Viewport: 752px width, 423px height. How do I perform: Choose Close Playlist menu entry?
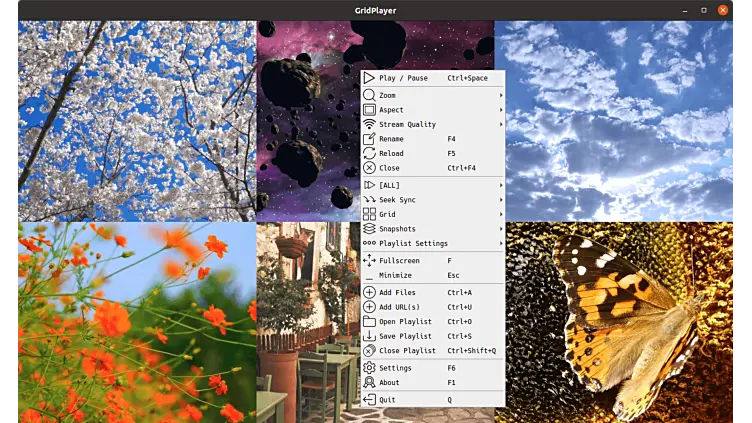407,351
